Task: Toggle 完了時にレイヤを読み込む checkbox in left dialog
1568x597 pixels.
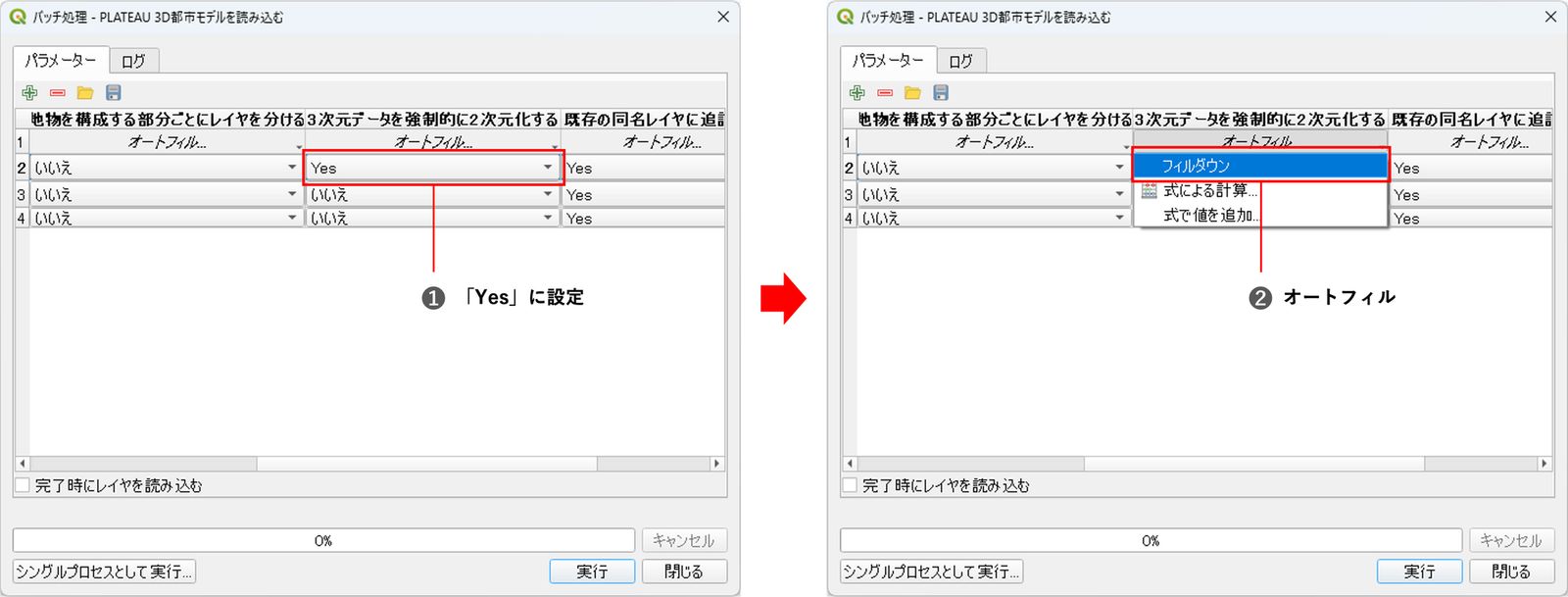Action: pos(23,485)
